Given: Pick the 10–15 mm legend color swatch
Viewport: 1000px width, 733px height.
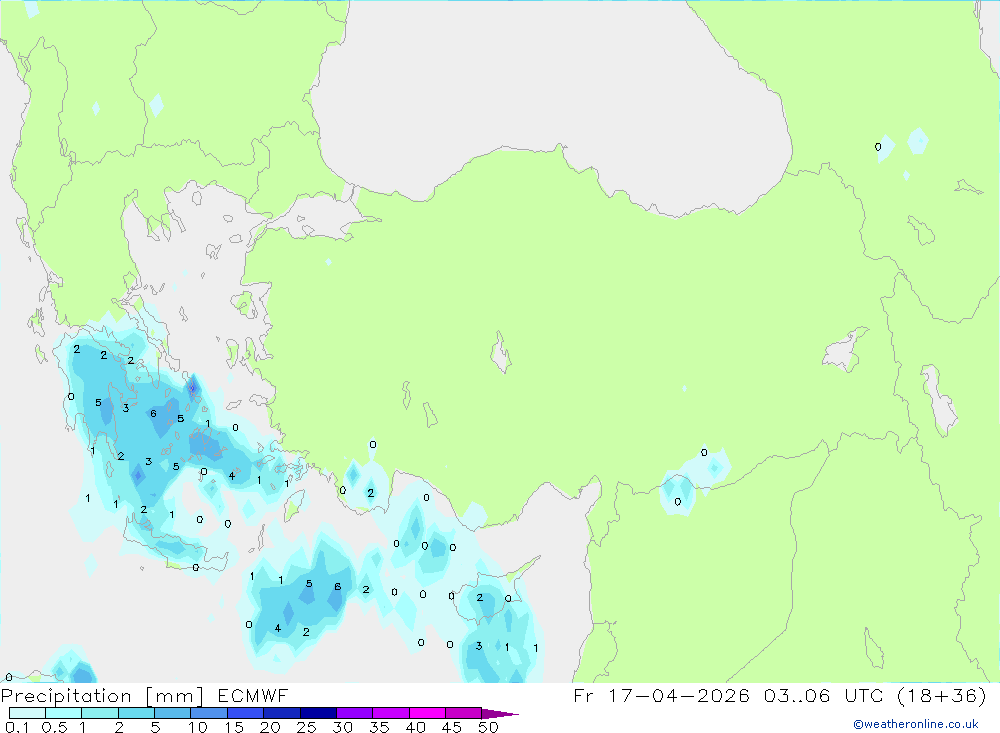Looking at the screenshot, I should 209,713.
